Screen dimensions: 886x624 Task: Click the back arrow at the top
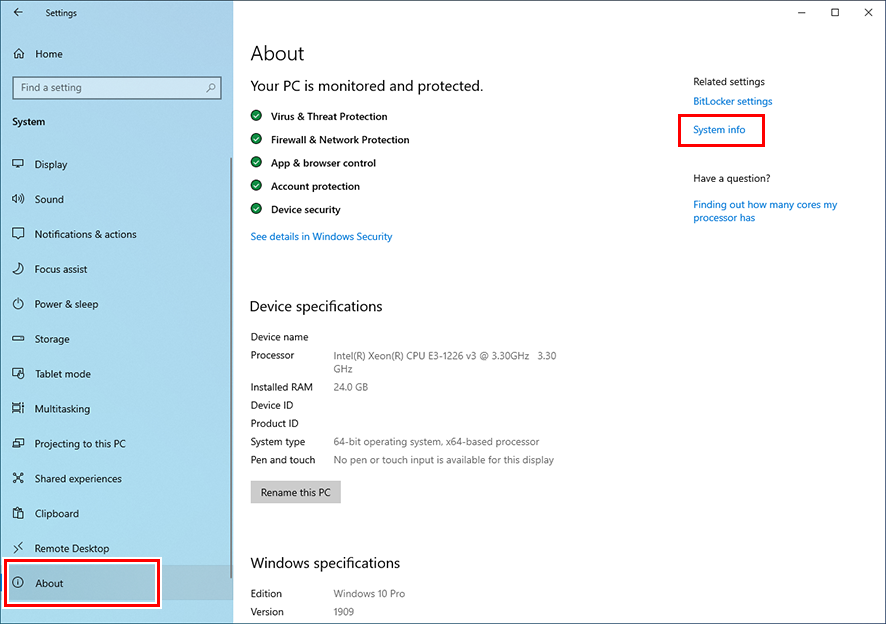(x=16, y=12)
